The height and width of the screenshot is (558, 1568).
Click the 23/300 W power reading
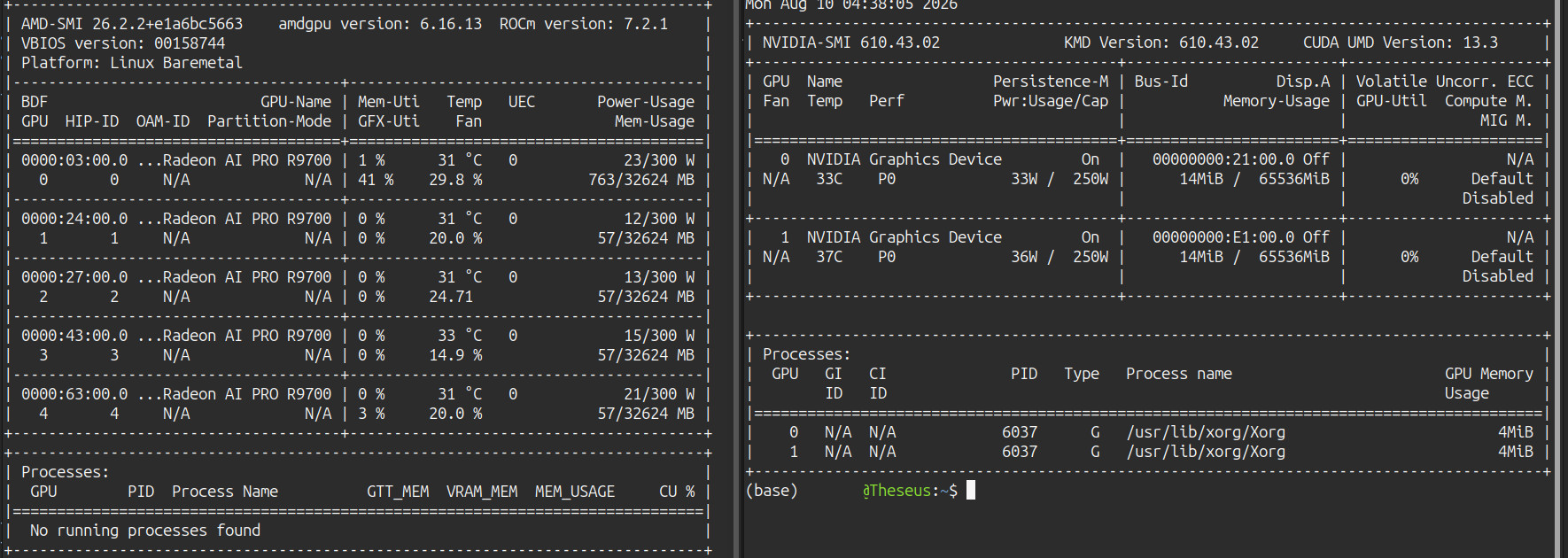pyautogui.click(x=659, y=160)
